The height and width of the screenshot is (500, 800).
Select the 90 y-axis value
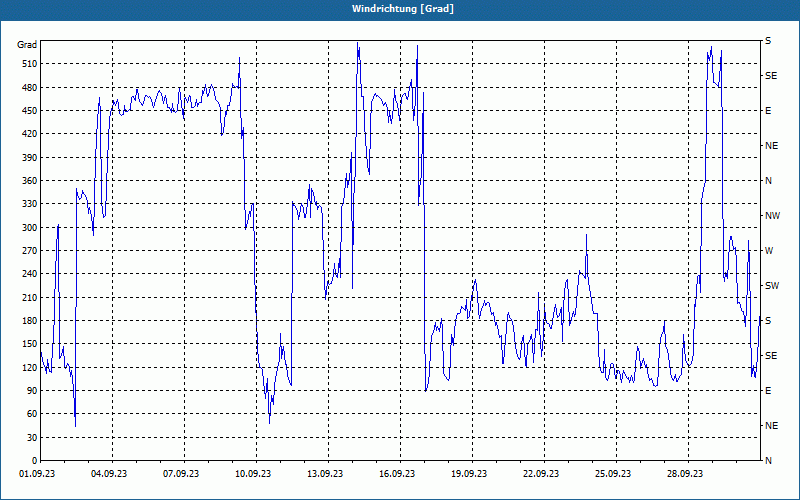(32, 391)
